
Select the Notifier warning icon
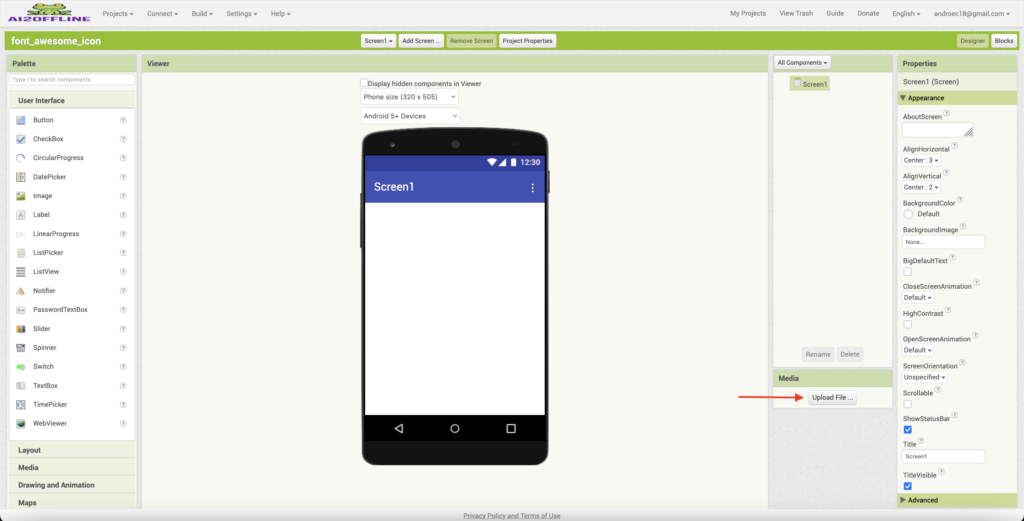[x=21, y=291]
